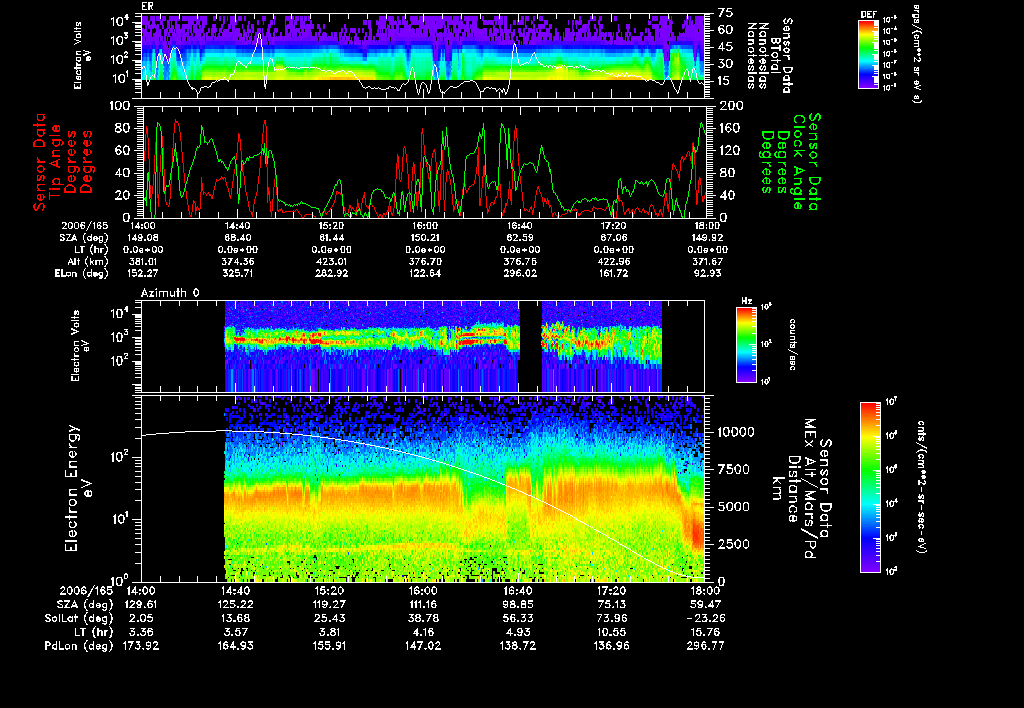Click PdLon value 147.02

coord(423,646)
